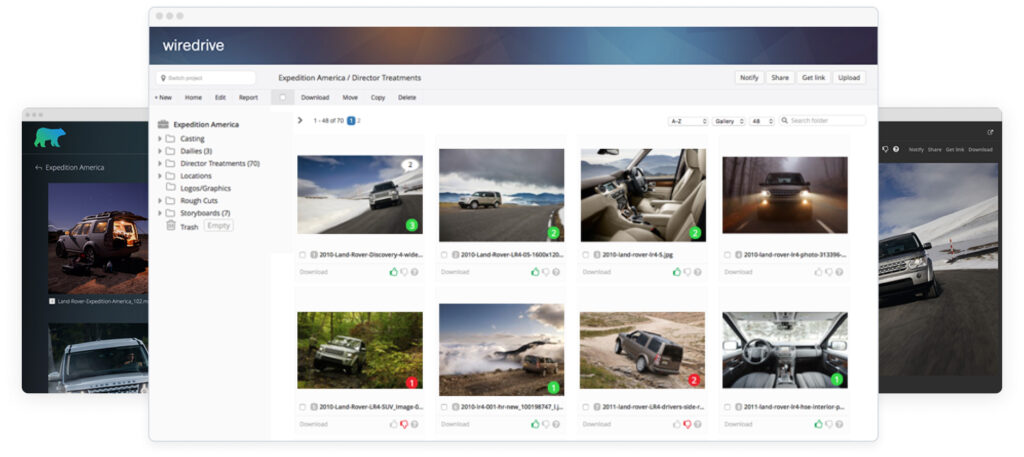This screenshot has height=457, width=1024.
Task: Open the comment bubble on first thumbnail
Action: click(x=410, y=165)
